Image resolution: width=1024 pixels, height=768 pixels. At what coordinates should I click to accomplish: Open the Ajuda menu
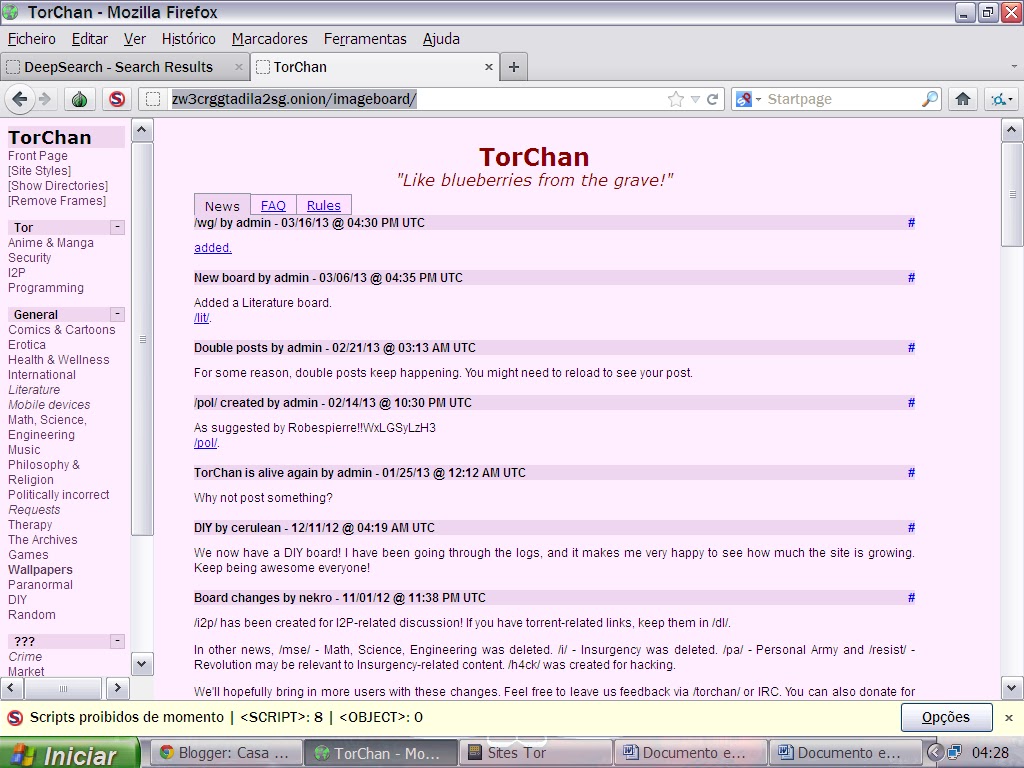pos(441,39)
